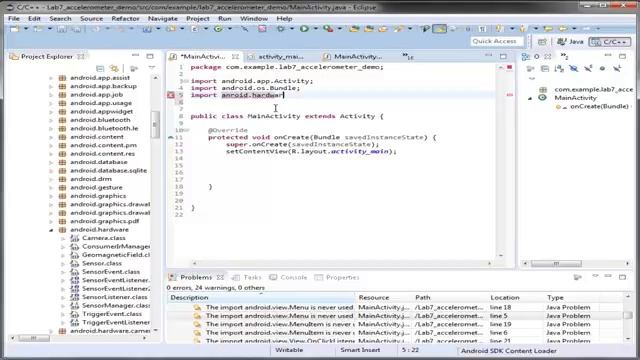Expand android.content package node
The image size is (640, 360).
coord(51,137)
